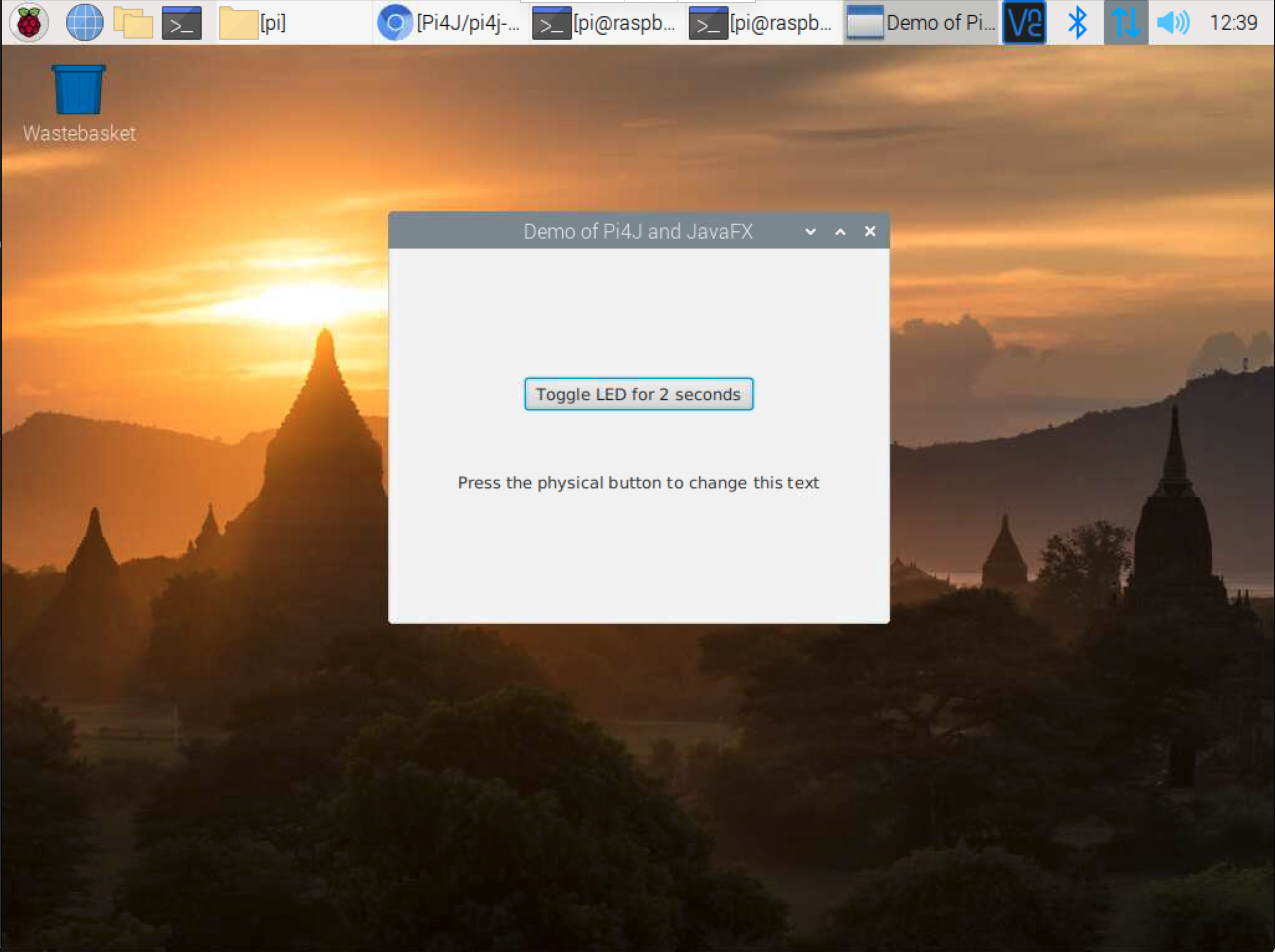Launch the web browser globe icon
1275x952 pixels.
tap(84, 23)
